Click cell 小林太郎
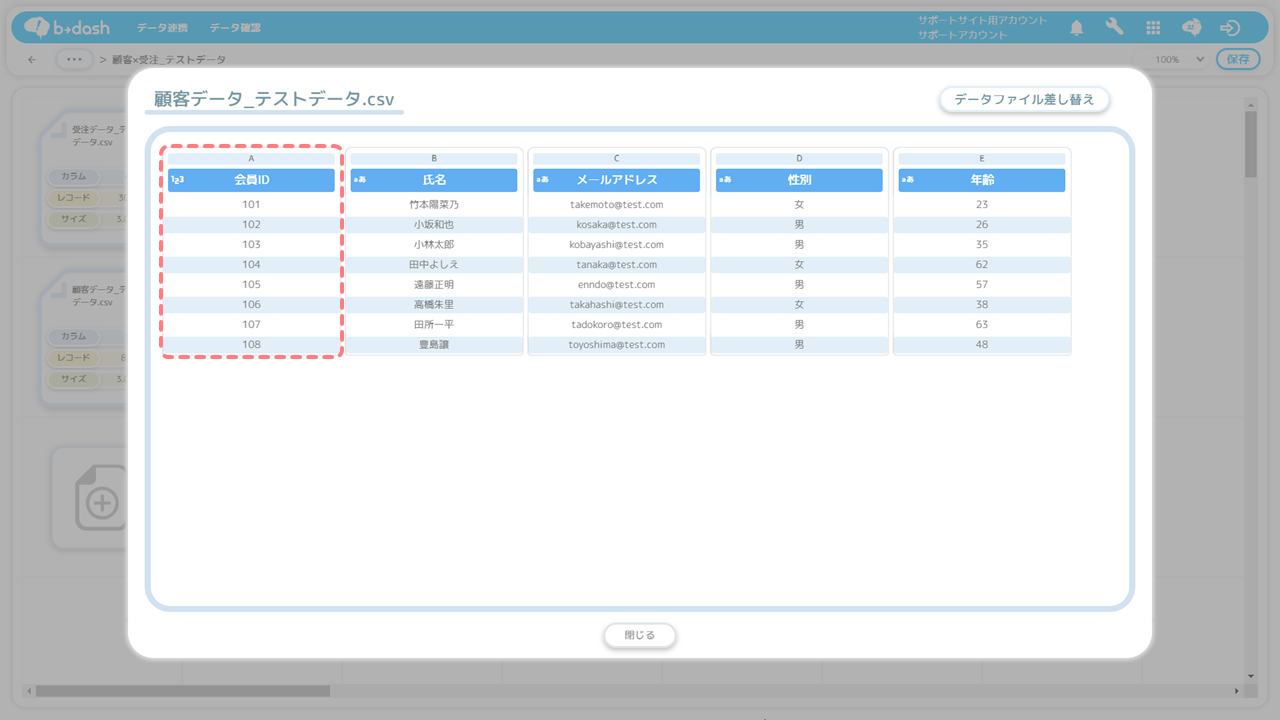This screenshot has width=1280, height=720. pyautogui.click(x=434, y=245)
